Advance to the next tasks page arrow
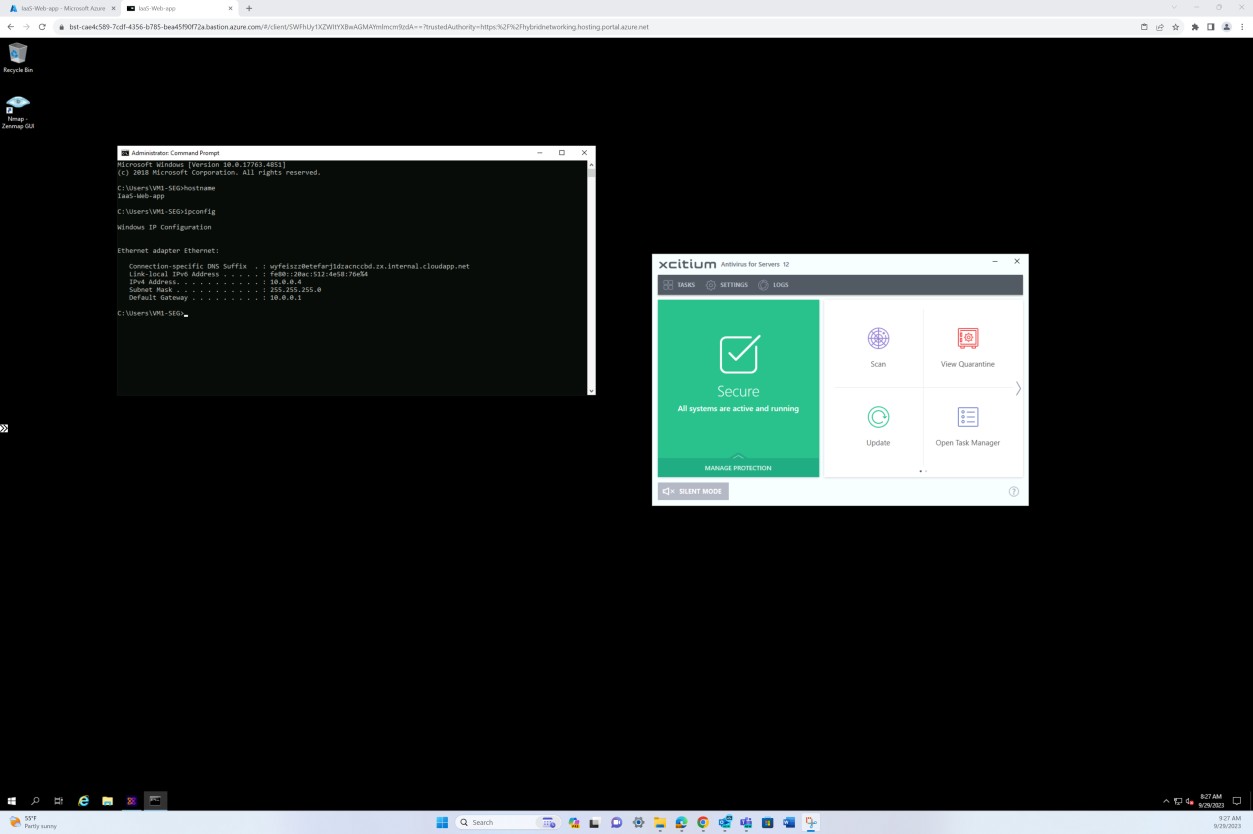Image resolution: width=1253 pixels, height=834 pixels. click(x=1017, y=388)
